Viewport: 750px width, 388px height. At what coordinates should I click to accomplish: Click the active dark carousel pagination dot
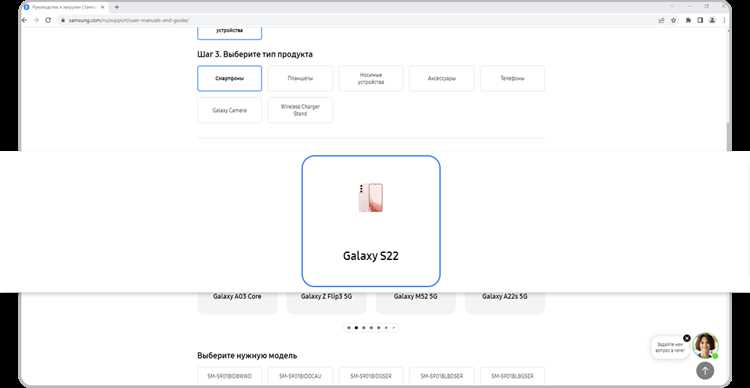356,328
